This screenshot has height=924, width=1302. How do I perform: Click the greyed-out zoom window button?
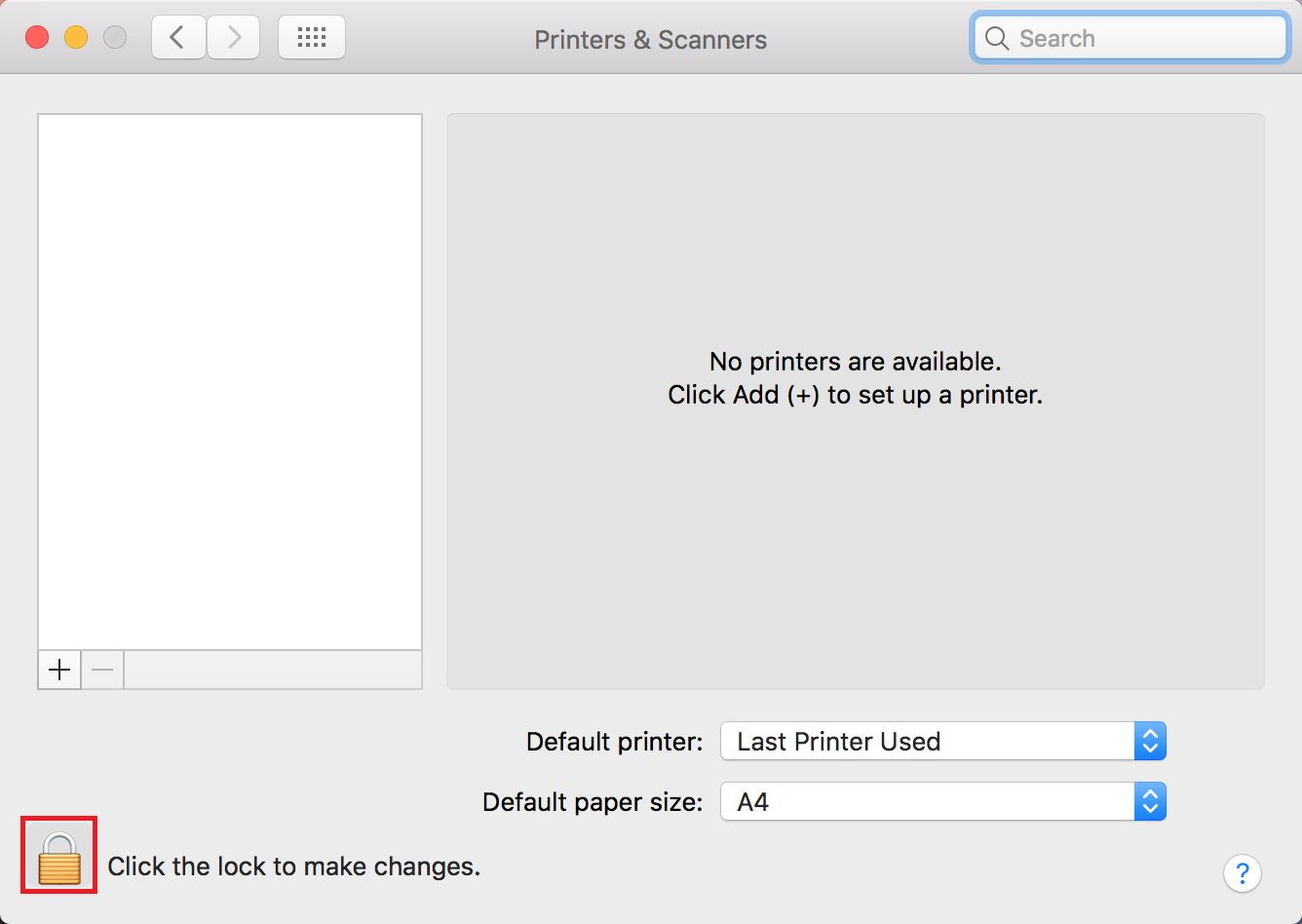(115, 38)
